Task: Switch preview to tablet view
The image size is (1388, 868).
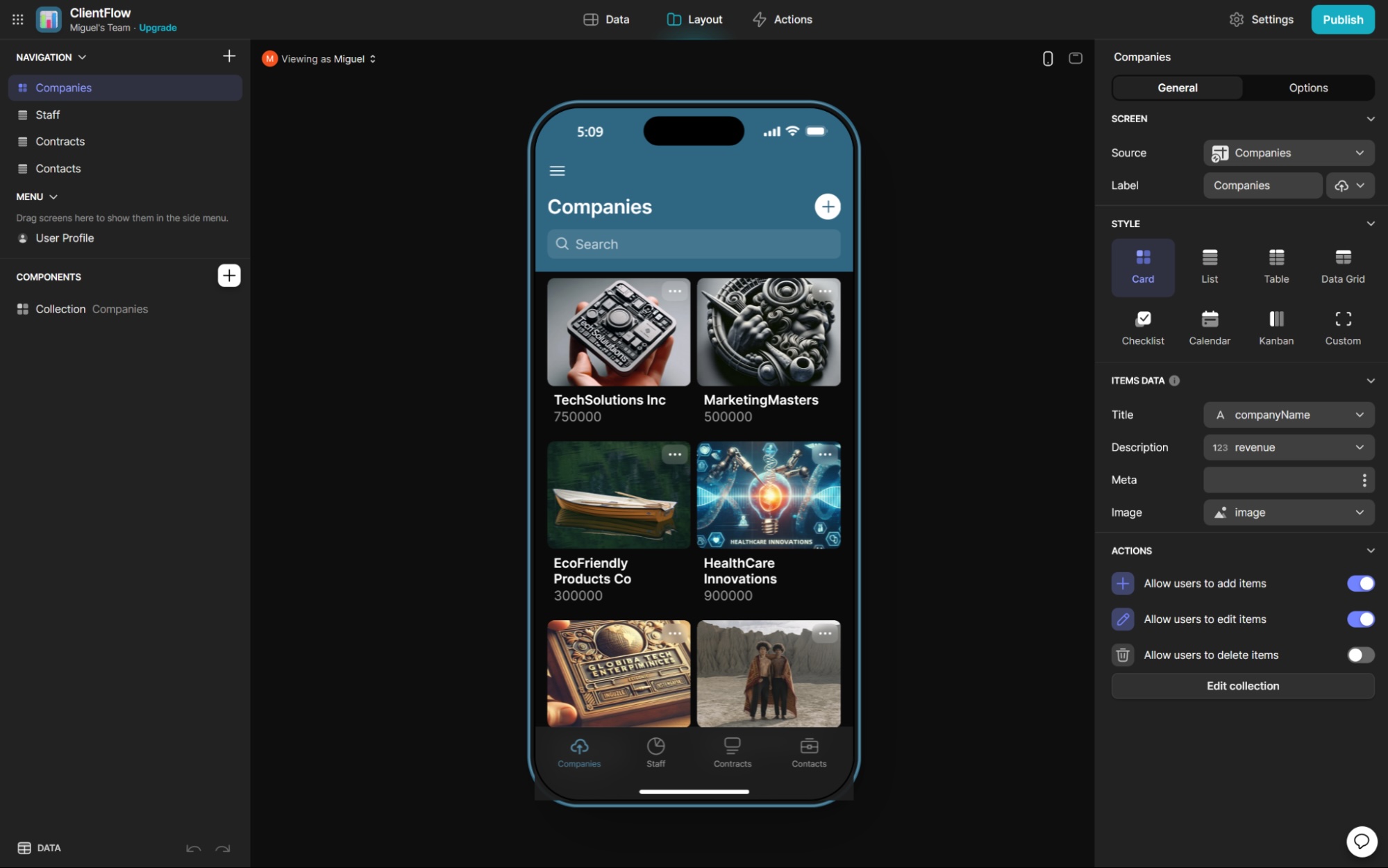Action: (x=1075, y=58)
